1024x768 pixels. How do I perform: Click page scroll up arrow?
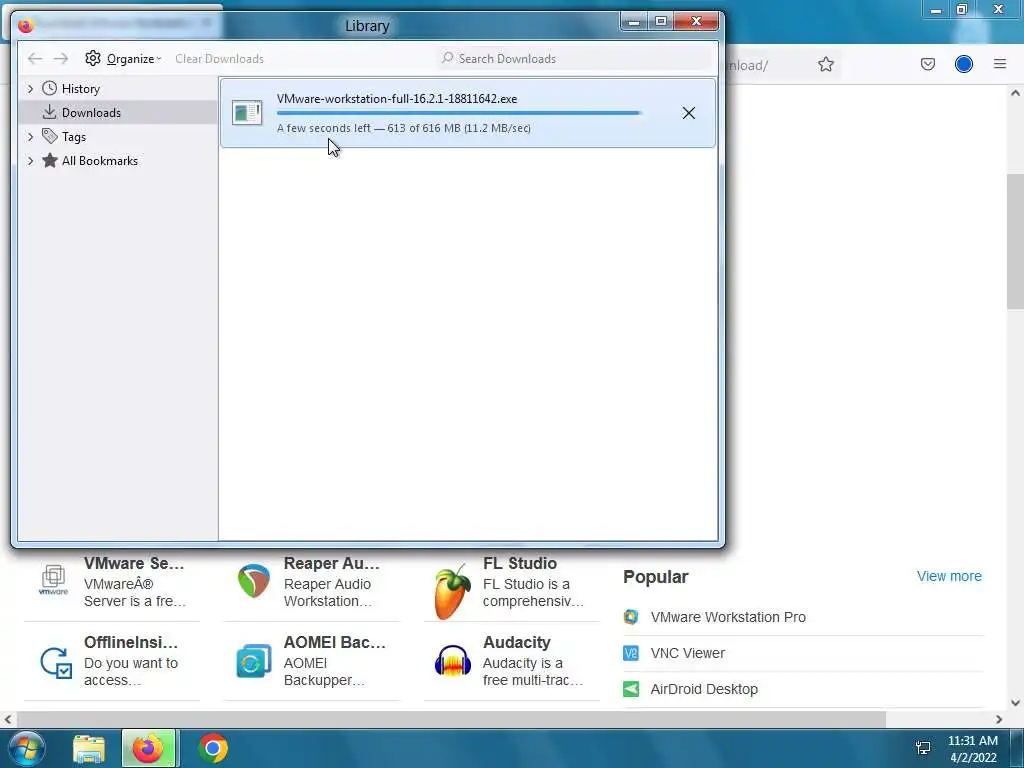point(1015,93)
